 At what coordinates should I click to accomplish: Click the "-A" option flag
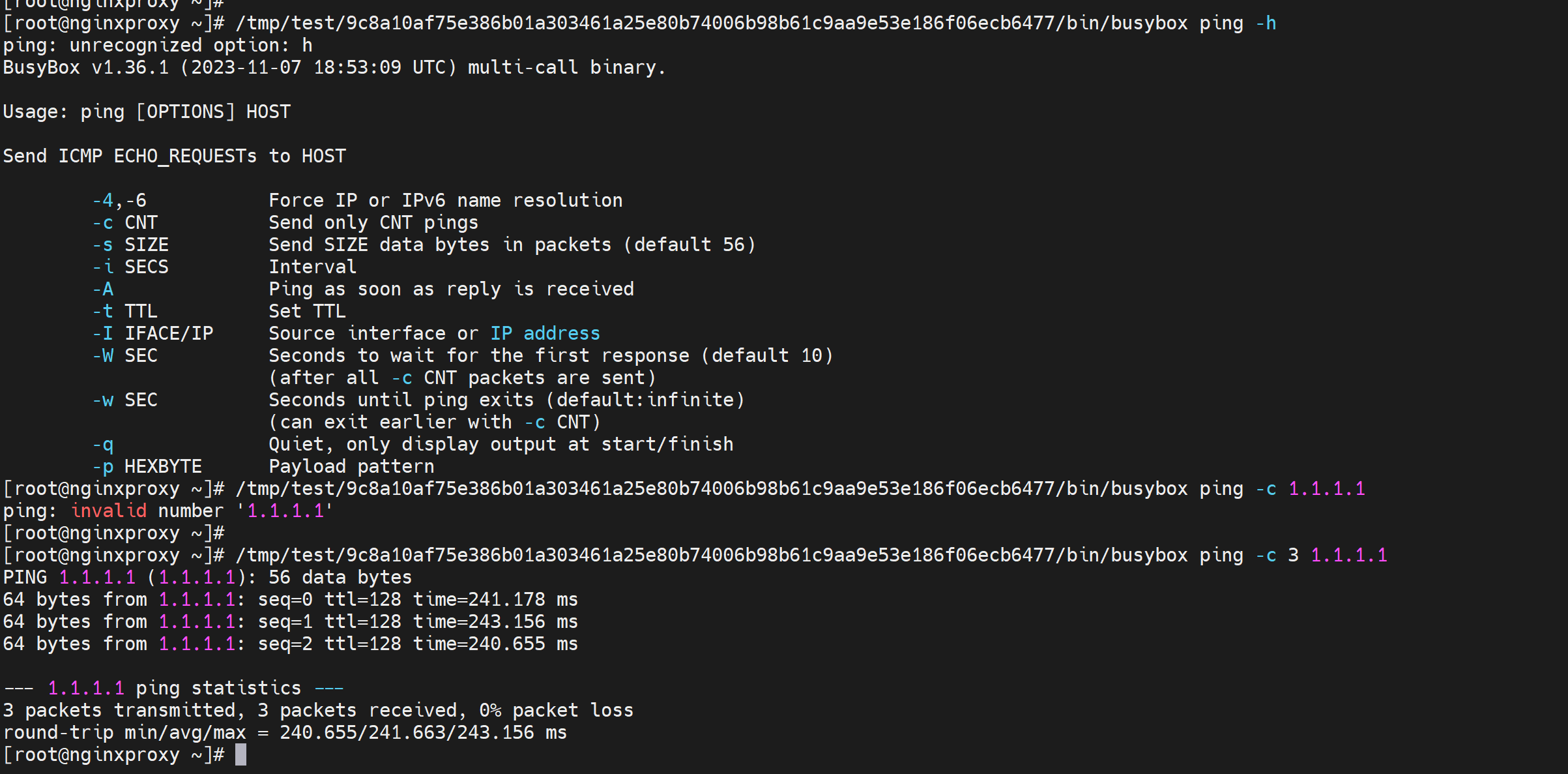click(103, 289)
